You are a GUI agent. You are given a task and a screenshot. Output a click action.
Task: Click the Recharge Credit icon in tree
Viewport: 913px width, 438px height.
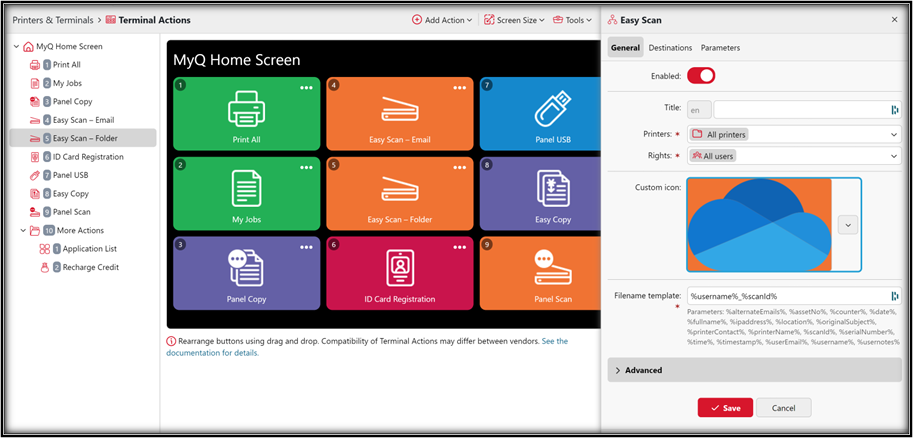click(44, 267)
